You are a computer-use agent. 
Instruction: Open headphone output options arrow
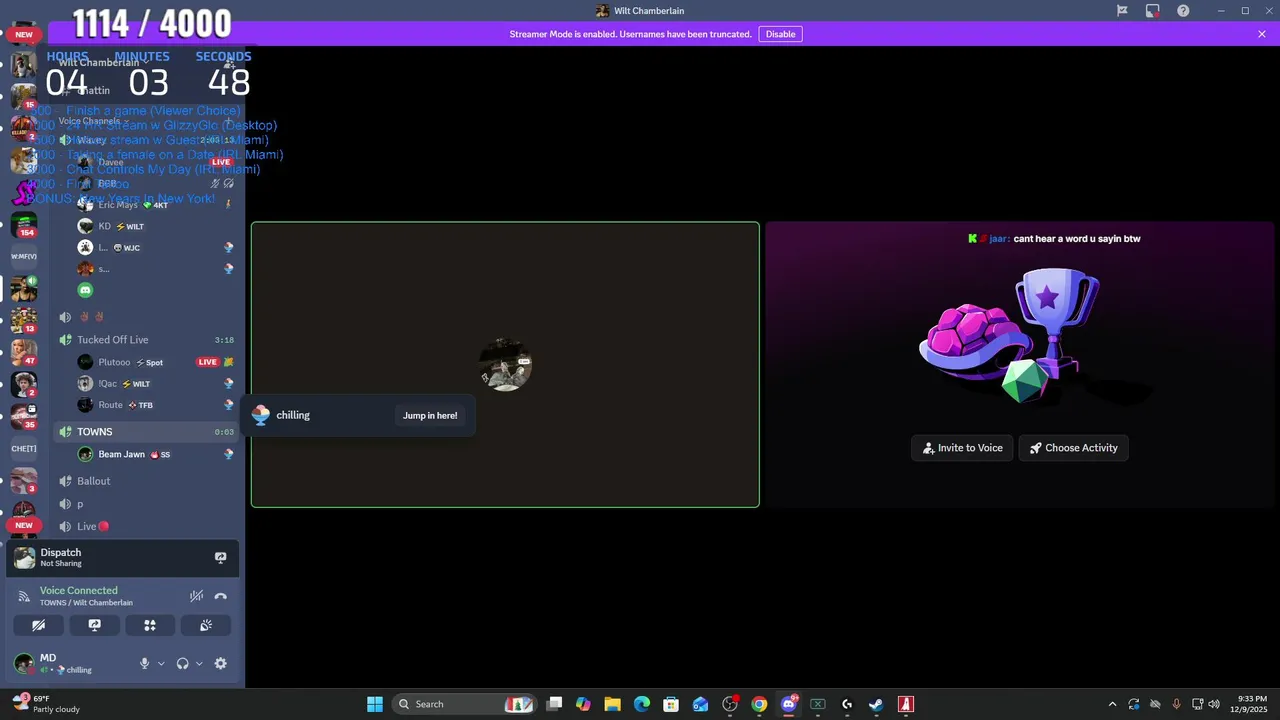(x=199, y=663)
